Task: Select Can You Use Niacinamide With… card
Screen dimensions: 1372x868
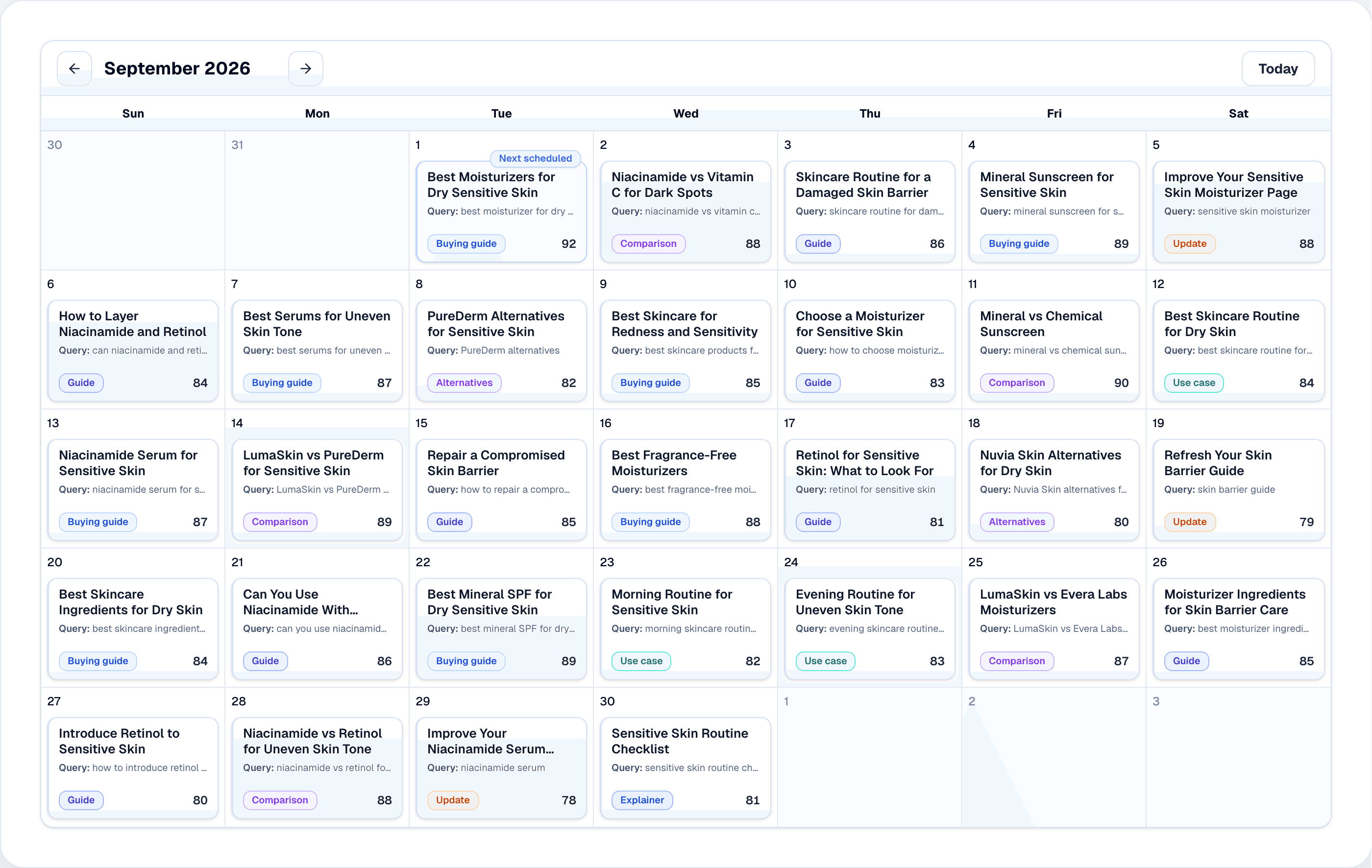Action: tap(318, 629)
